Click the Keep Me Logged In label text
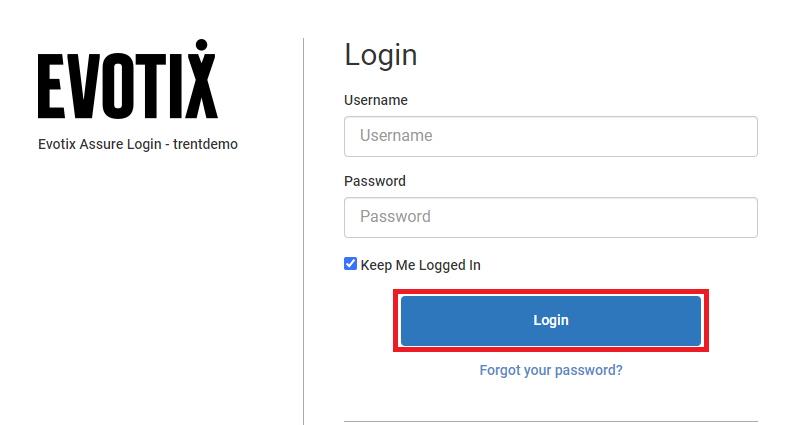795x425 pixels. click(x=420, y=265)
